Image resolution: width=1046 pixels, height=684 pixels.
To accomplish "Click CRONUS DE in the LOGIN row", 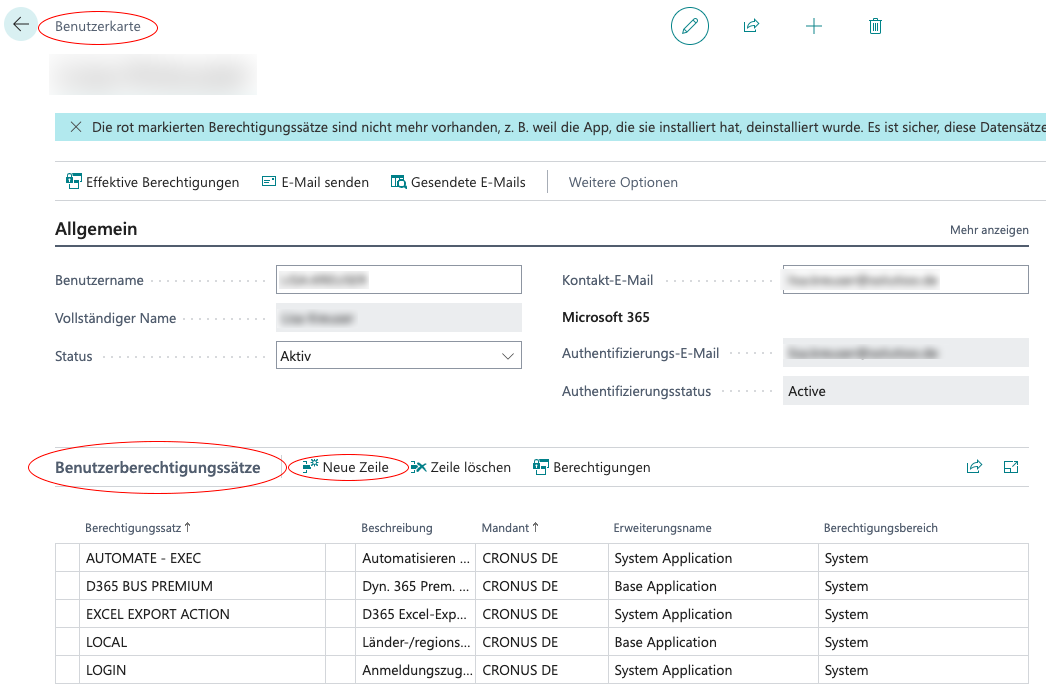I will 542,670.
